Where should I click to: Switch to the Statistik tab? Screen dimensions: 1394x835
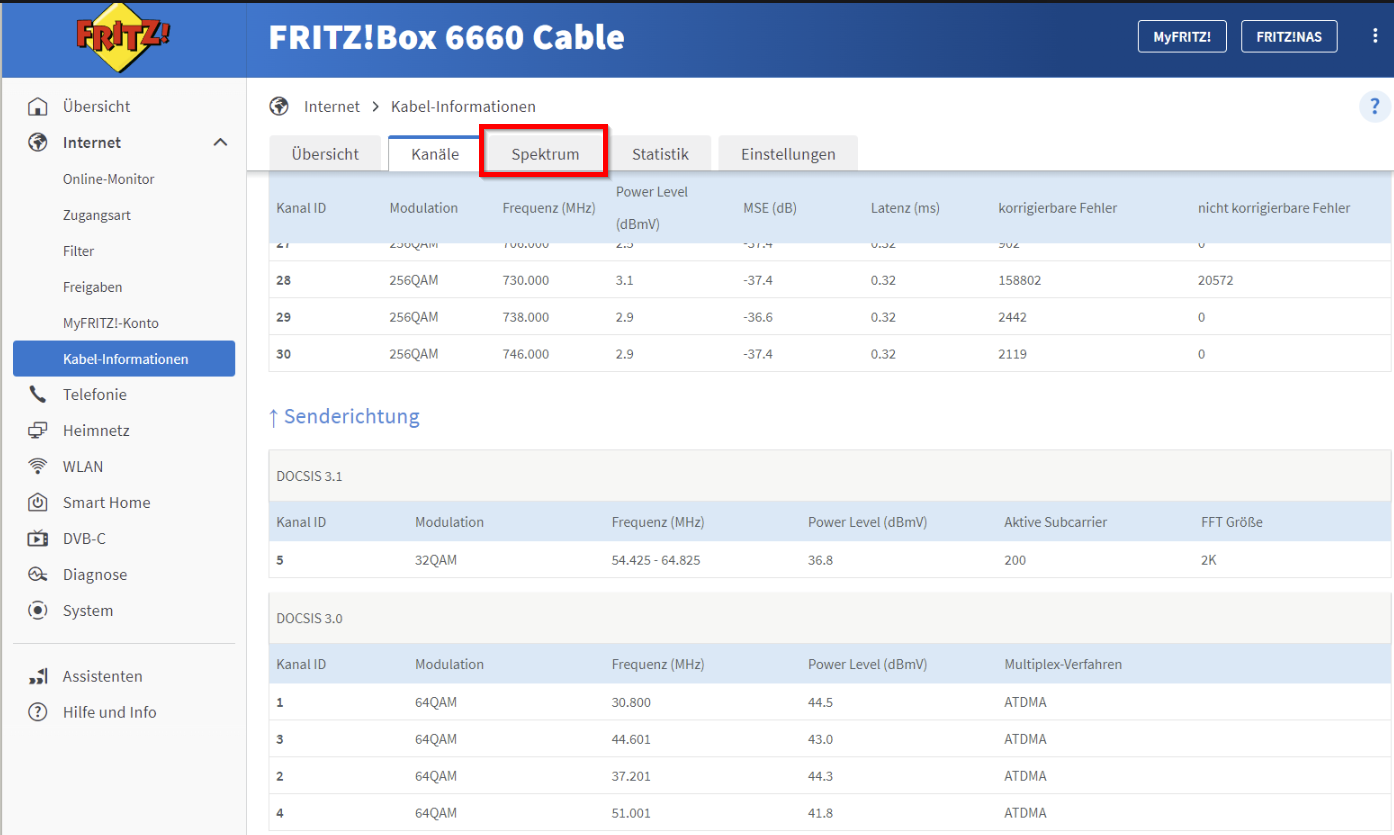point(660,154)
